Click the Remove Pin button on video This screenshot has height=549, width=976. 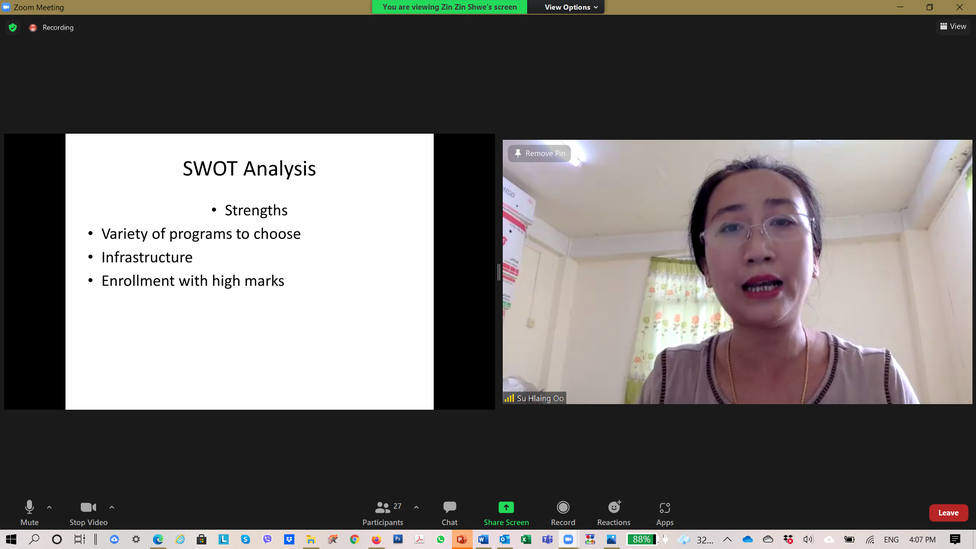tap(539, 153)
